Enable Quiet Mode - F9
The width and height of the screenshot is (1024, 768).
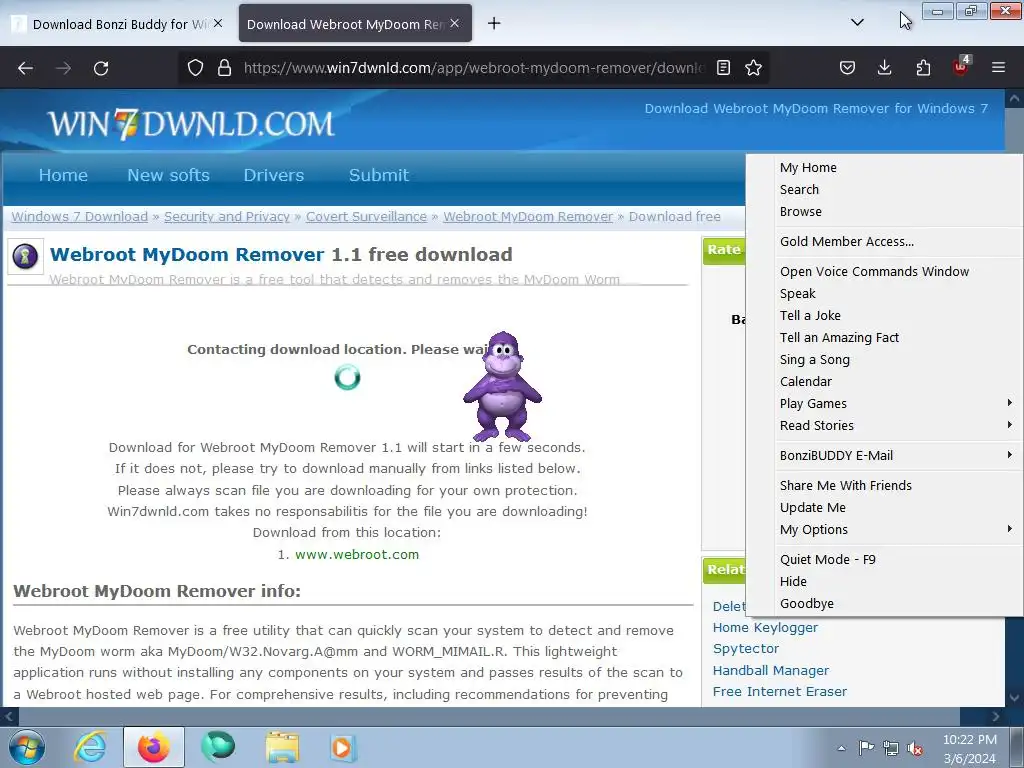pos(827,560)
